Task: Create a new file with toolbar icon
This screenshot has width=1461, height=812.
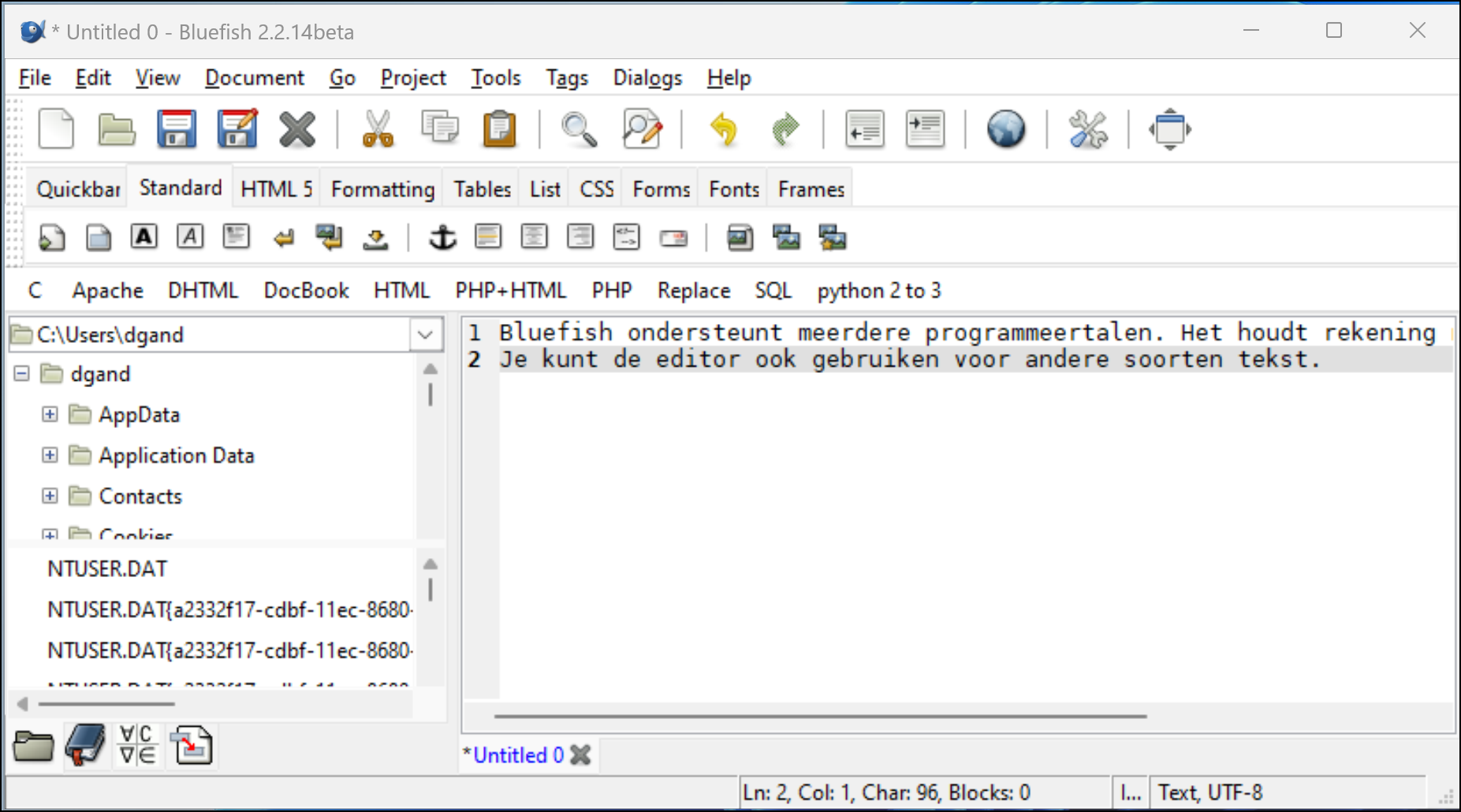Action: [x=56, y=129]
